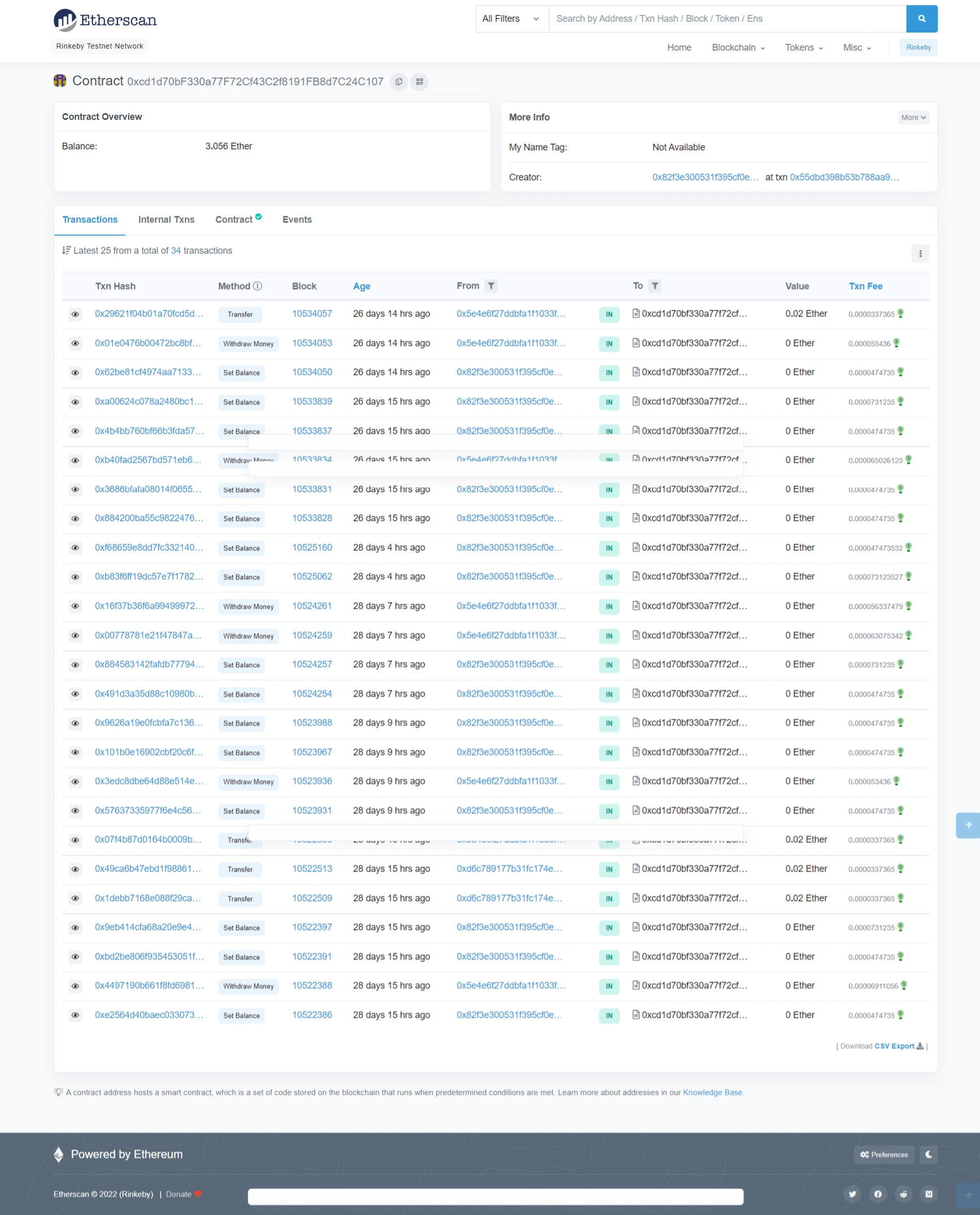Image resolution: width=980 pixels, height=1215 pixels.
Task: Open the Rinkeby network selector
Action: coord(919,48)
